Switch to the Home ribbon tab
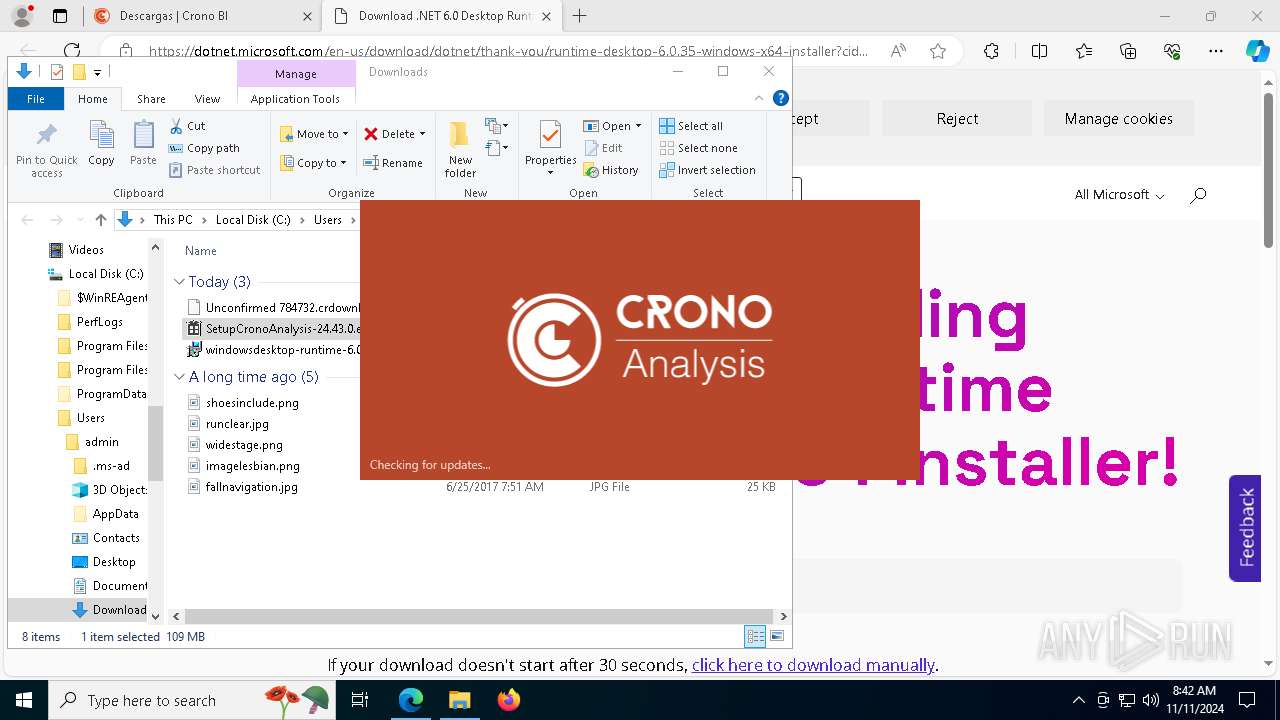Viewport: 1280px width, 720px height. pyautogui.click(x=93, y=99)
